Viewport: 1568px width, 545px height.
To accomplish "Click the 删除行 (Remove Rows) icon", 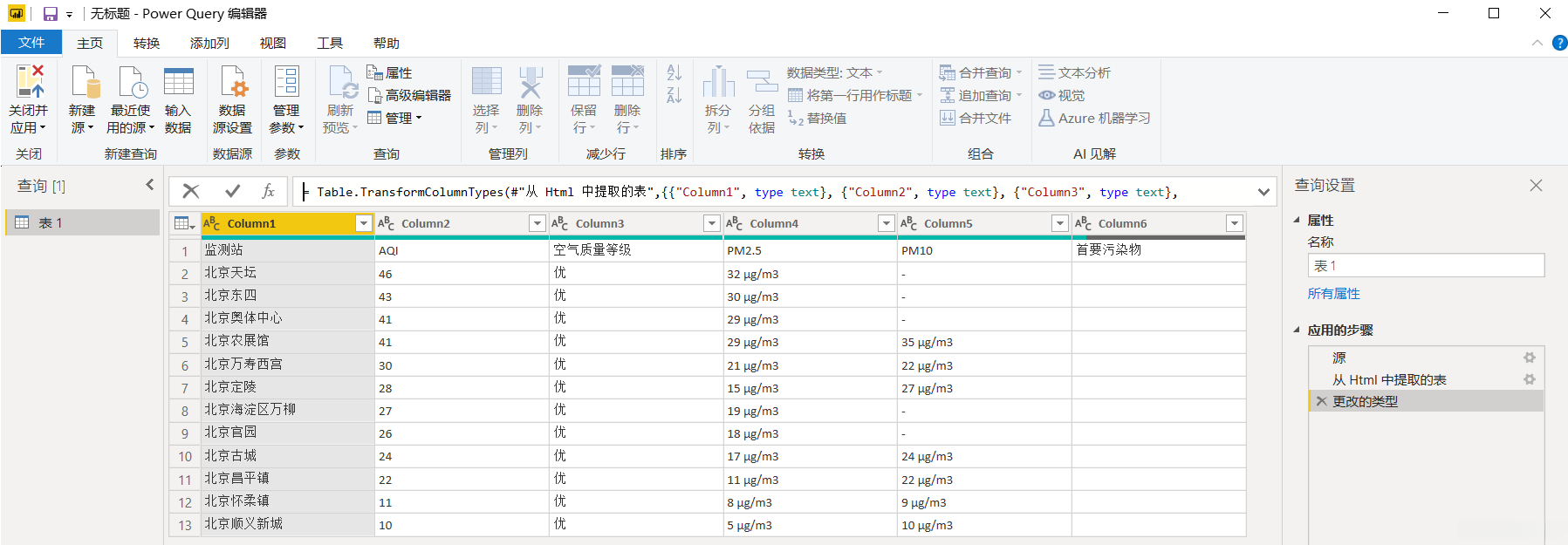I will coord(627,81).
